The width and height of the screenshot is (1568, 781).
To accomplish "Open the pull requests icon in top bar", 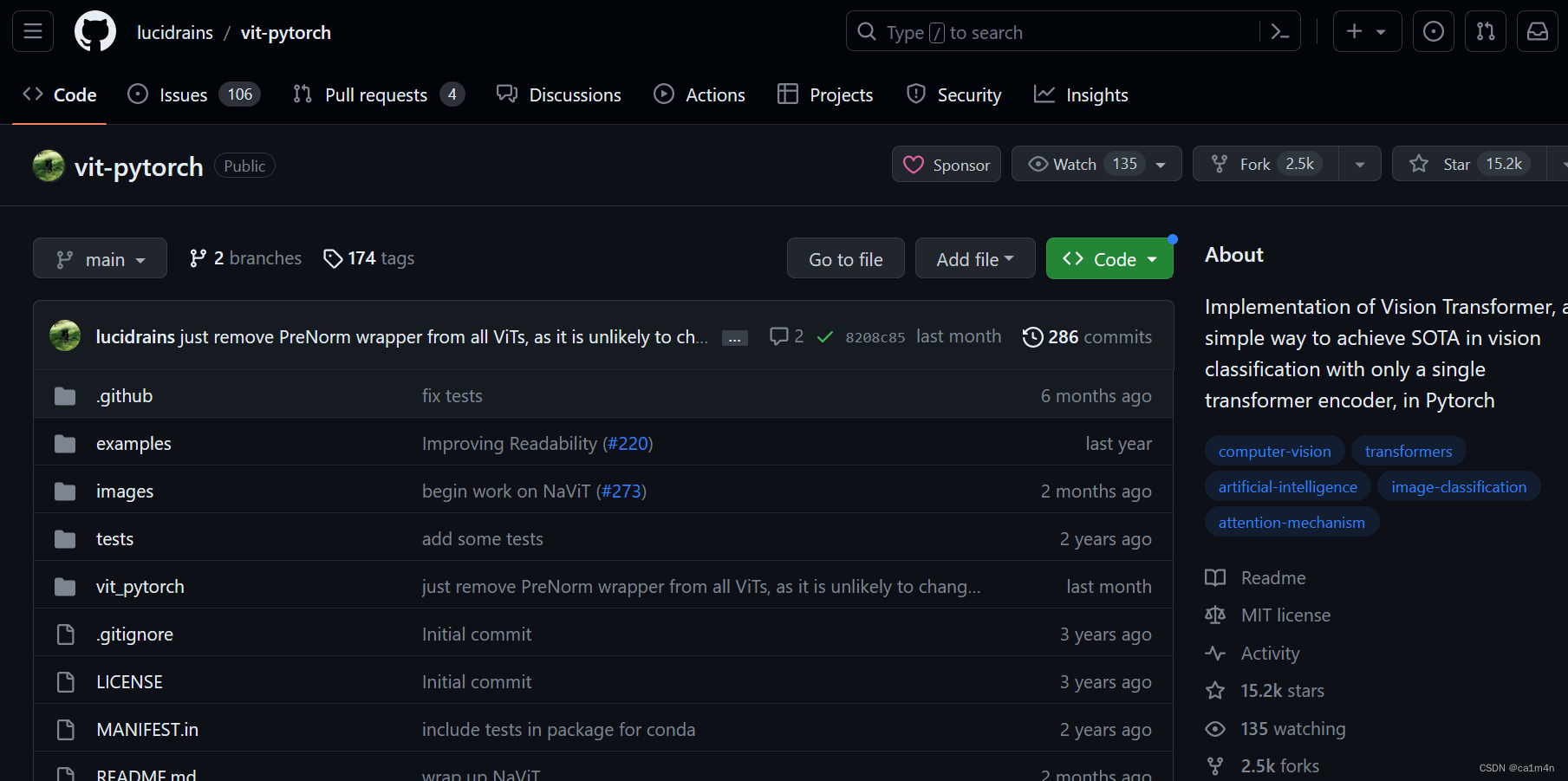I will click(1486, 32).
